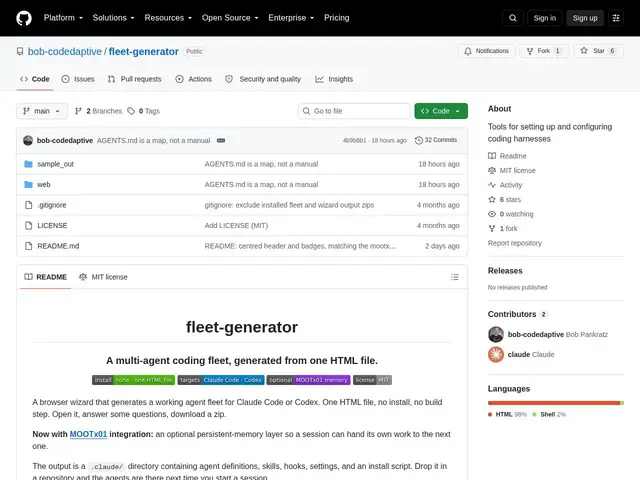Switch to the Issues tab
The image size is (640, 480).
[78, 79]
